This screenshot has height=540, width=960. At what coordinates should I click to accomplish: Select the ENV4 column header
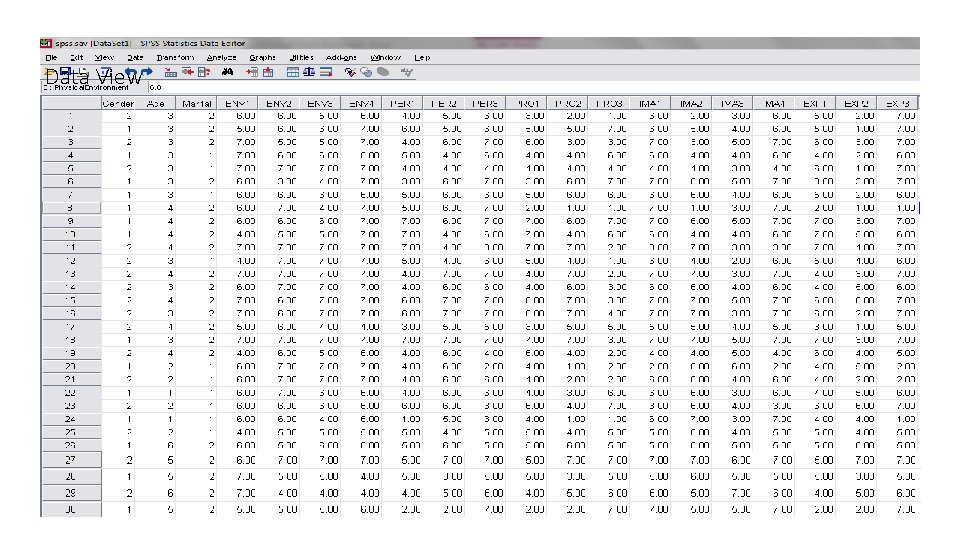[x=361, y=104]
